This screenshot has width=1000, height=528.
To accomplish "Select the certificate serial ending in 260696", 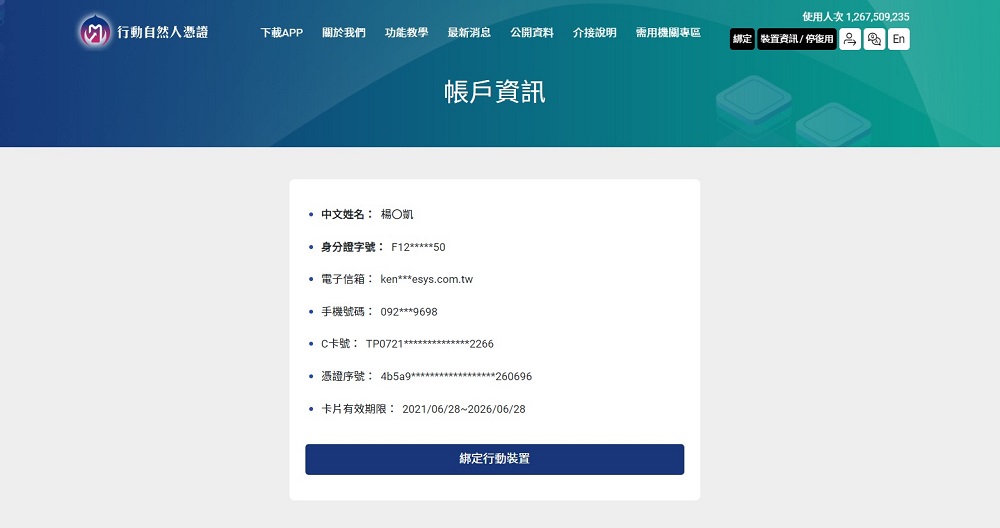I will click(456, 376).
